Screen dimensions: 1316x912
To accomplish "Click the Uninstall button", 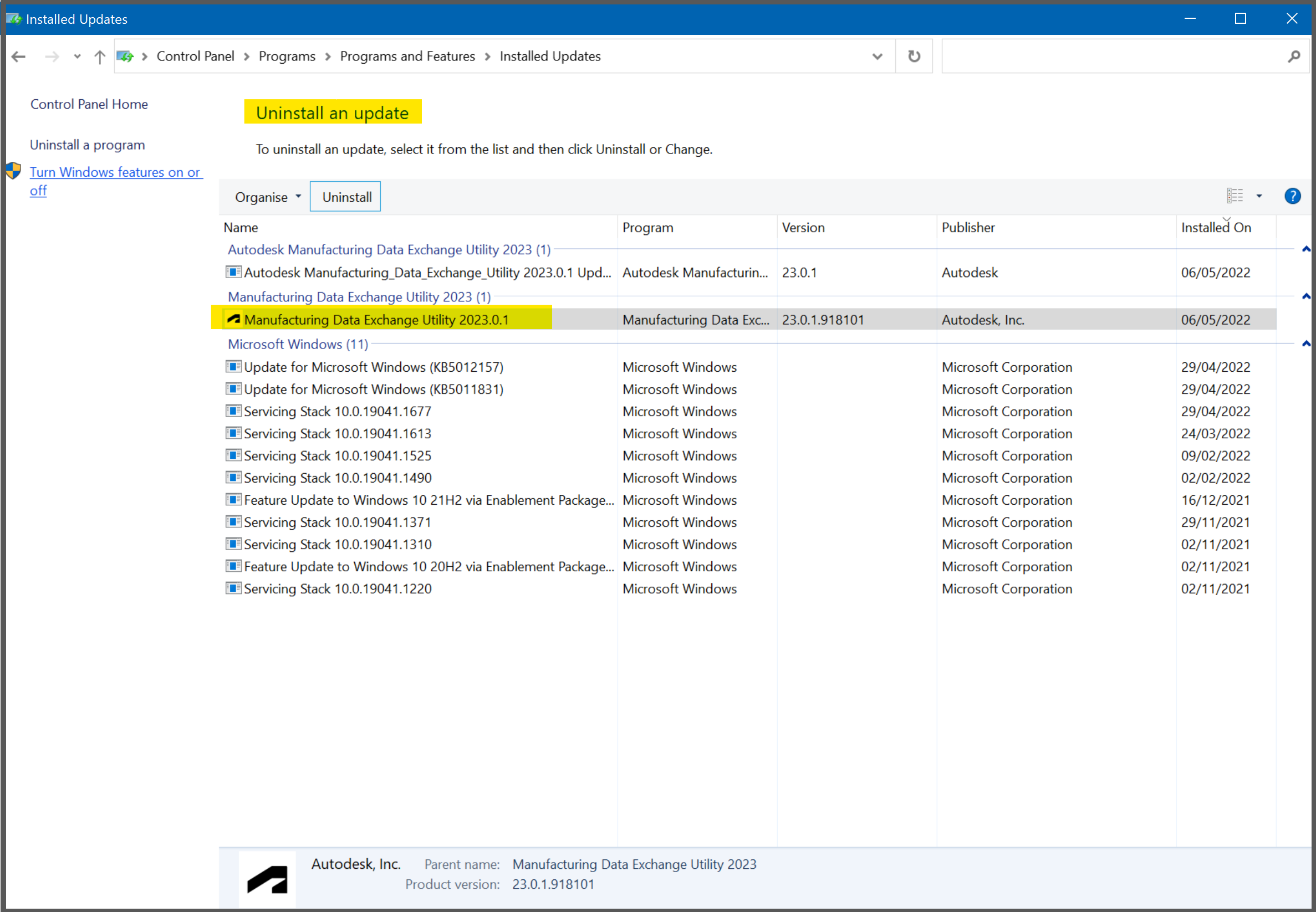I will [345, 197].
